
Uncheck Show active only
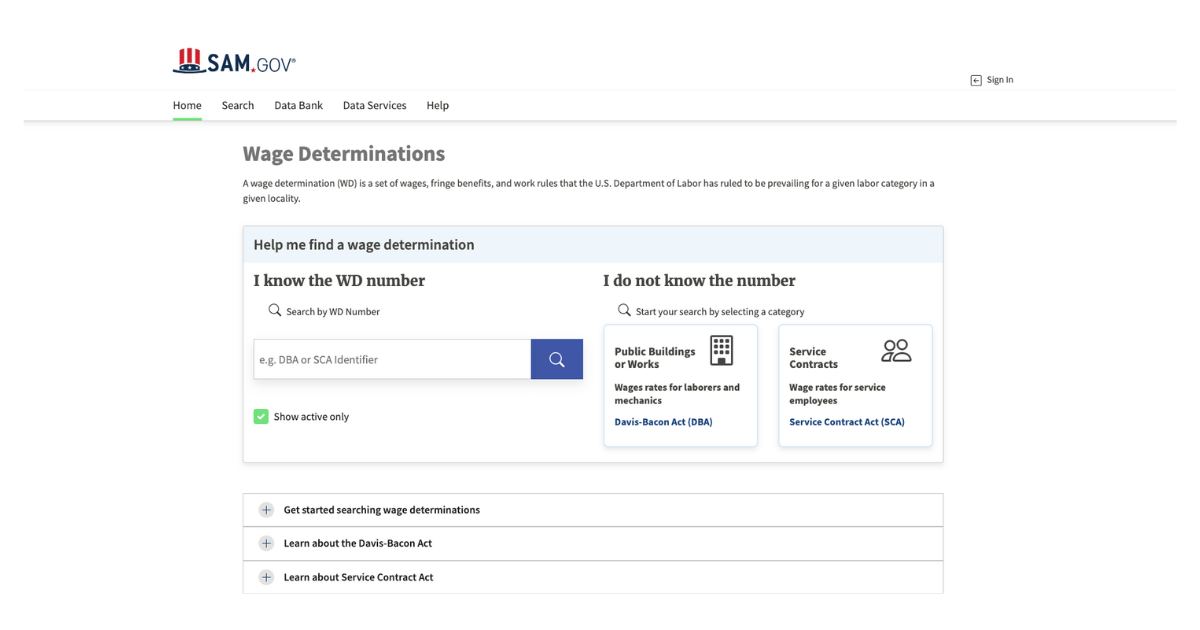point(261,416)
